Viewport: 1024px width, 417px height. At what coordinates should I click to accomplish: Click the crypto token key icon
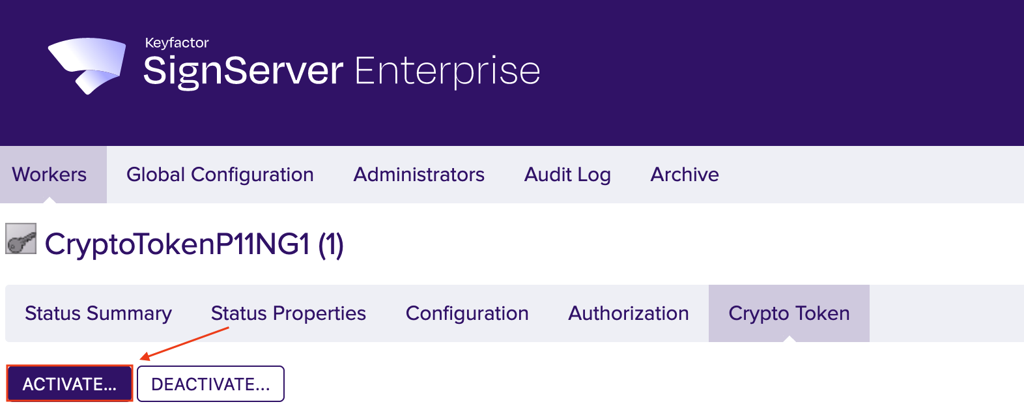click(22, 241)
